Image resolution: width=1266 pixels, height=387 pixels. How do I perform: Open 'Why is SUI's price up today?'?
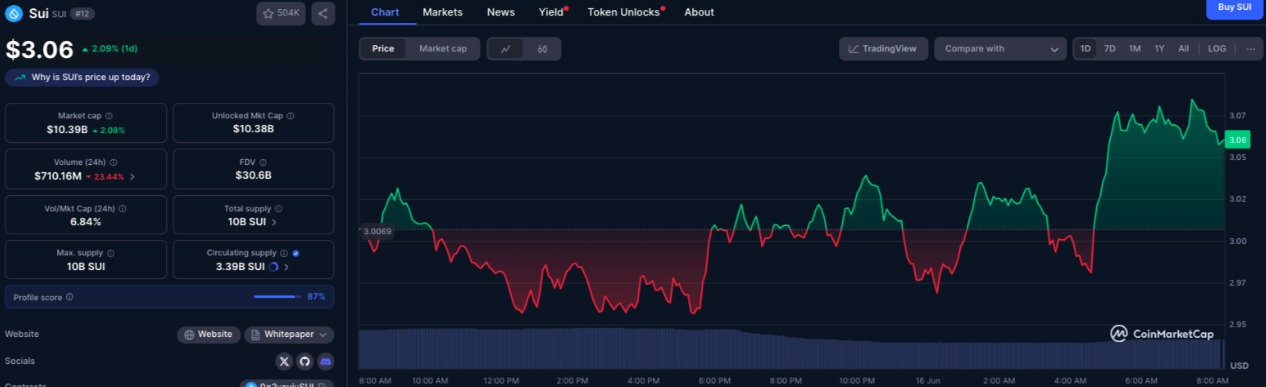(x=83, y=77)
